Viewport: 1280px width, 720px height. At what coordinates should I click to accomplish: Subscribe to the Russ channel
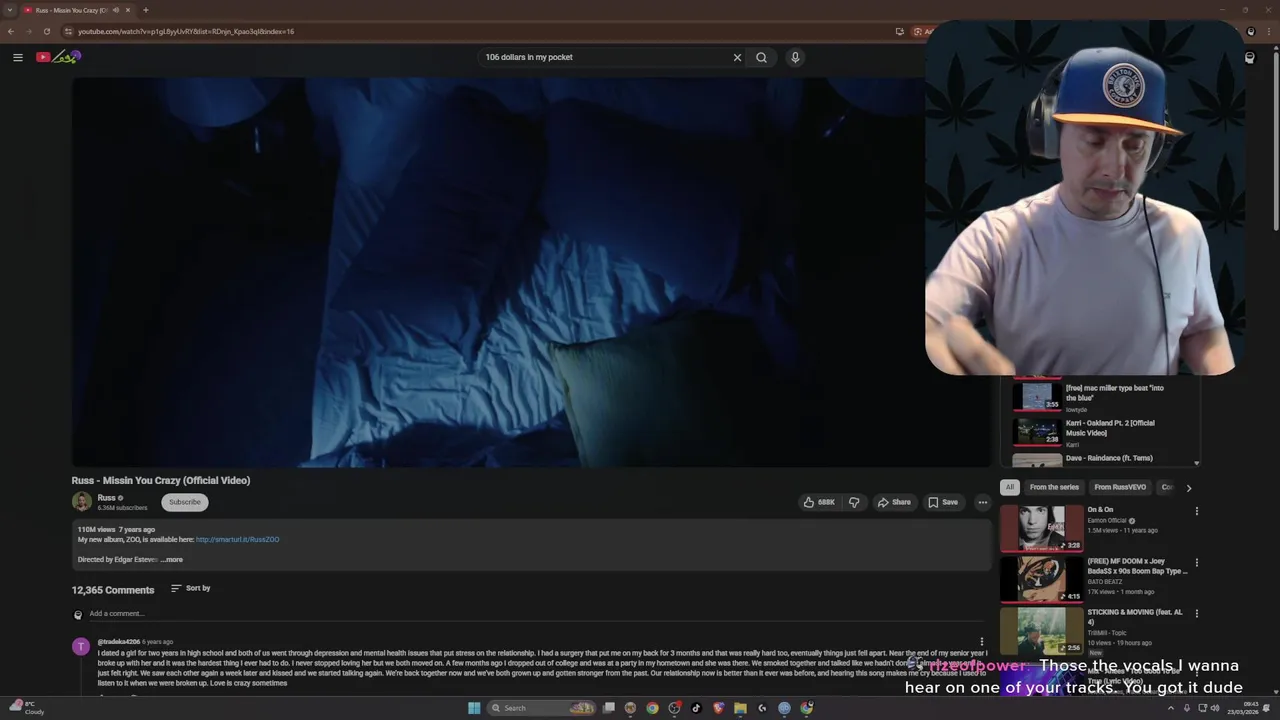185,502
